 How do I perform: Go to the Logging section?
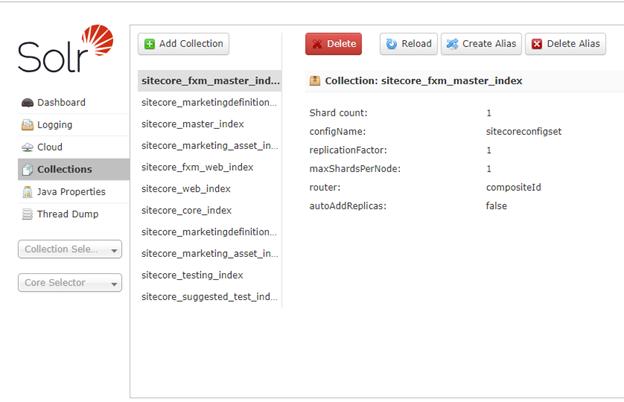74,125
